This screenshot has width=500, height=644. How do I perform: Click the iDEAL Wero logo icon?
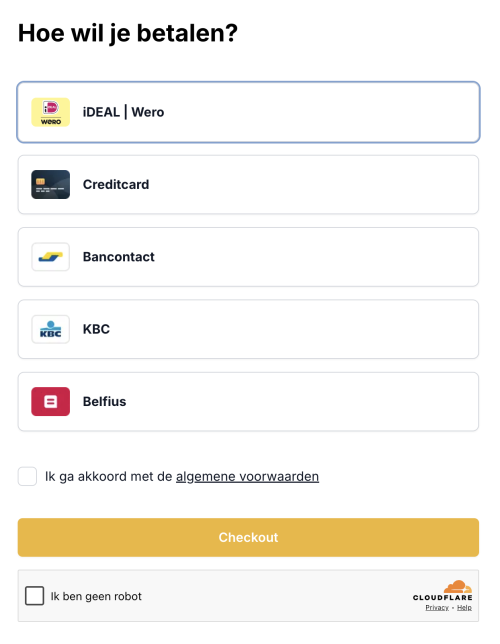pyautogui.click(x=51, y=112)
